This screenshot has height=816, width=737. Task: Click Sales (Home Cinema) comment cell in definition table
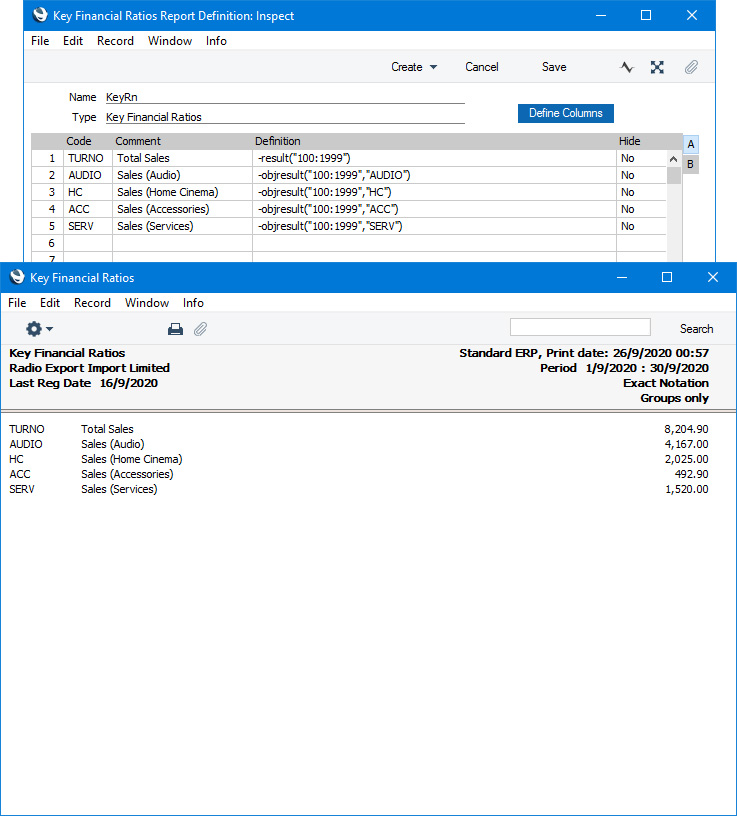[x=182, y=193]
